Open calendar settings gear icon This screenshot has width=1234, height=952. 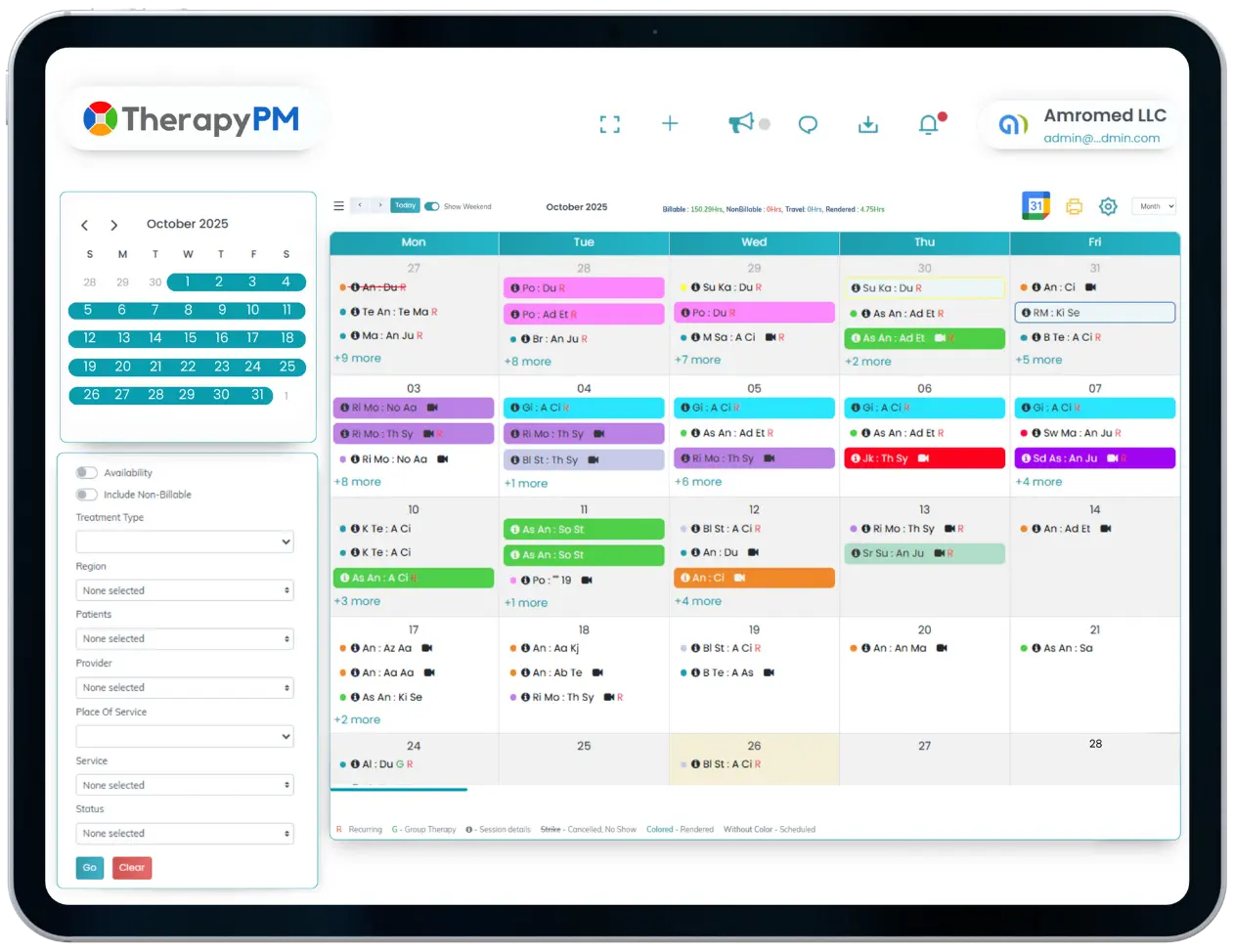pyautogui.click(x=1108, y=206)
